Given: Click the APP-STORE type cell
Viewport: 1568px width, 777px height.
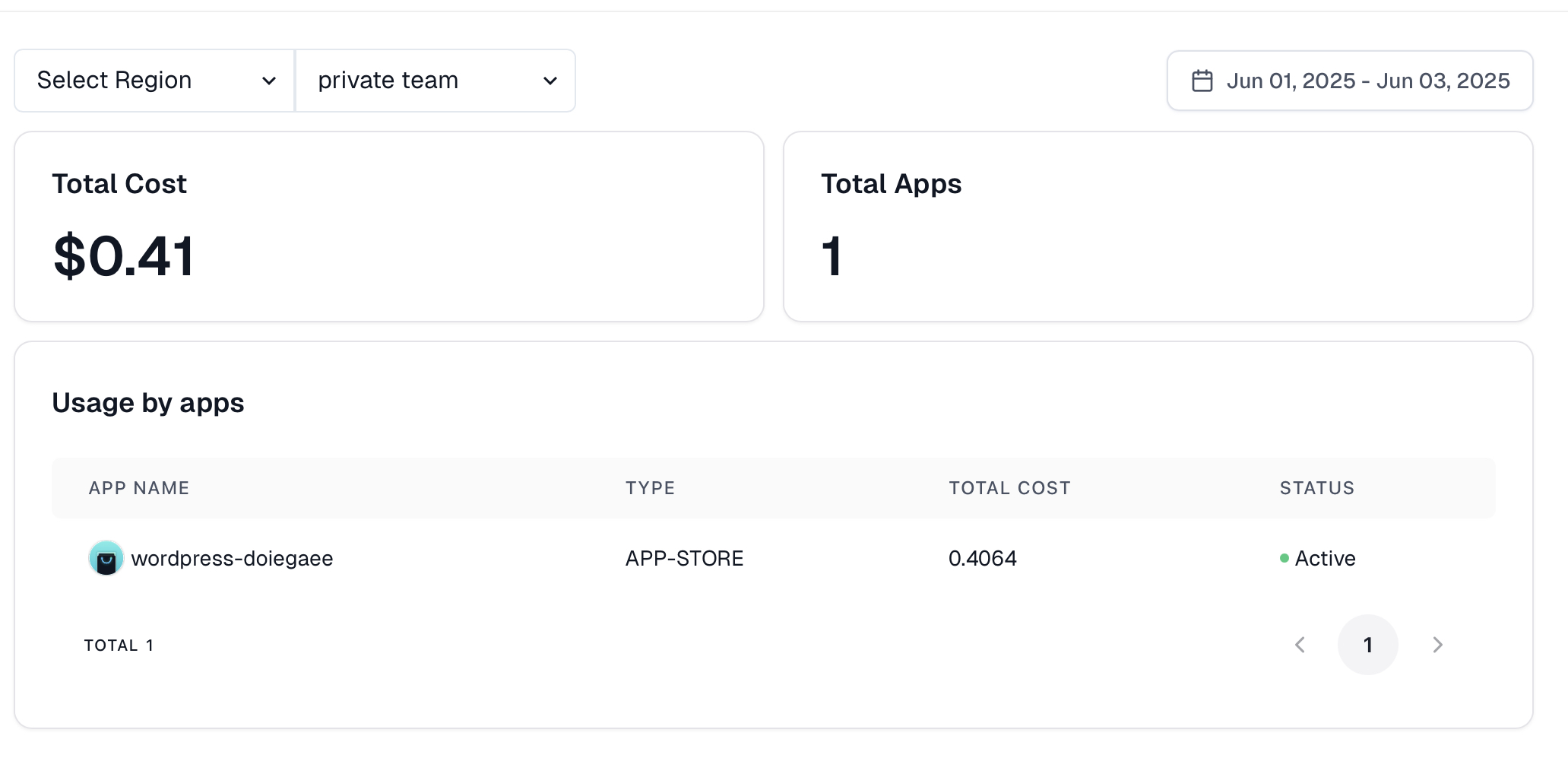Looking at the screenshot, I should (x=684, y=559).
